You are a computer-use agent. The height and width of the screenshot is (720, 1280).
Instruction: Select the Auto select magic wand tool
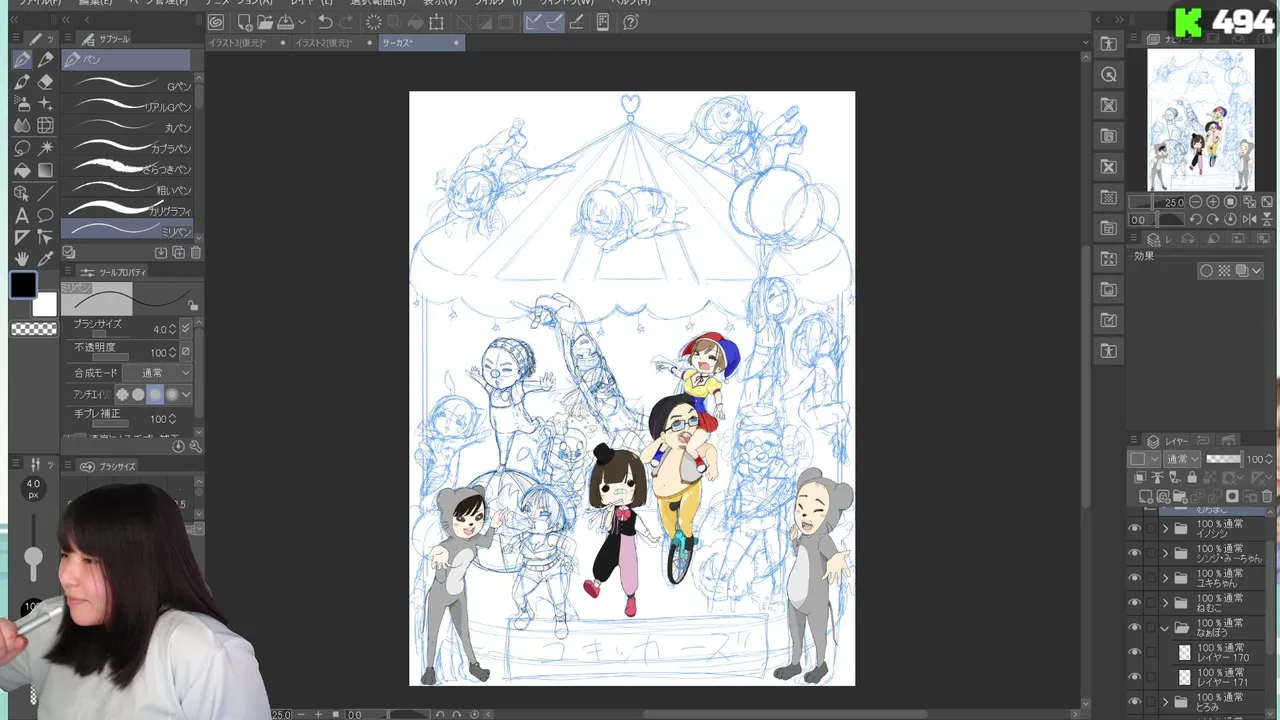tap(45, 148)
